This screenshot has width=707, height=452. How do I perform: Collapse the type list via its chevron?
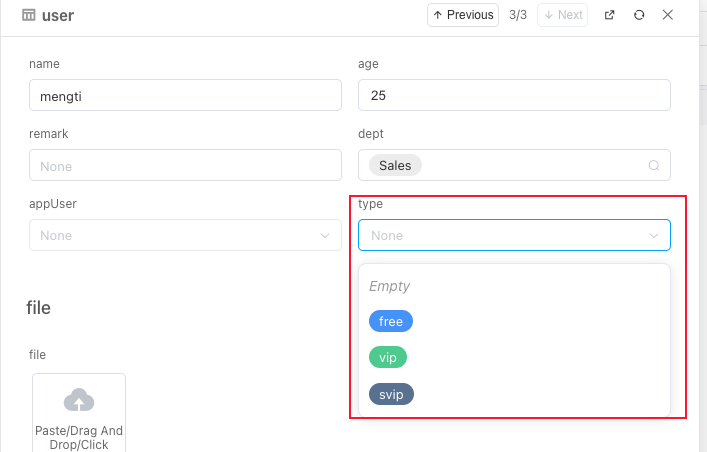coord(654,236)
